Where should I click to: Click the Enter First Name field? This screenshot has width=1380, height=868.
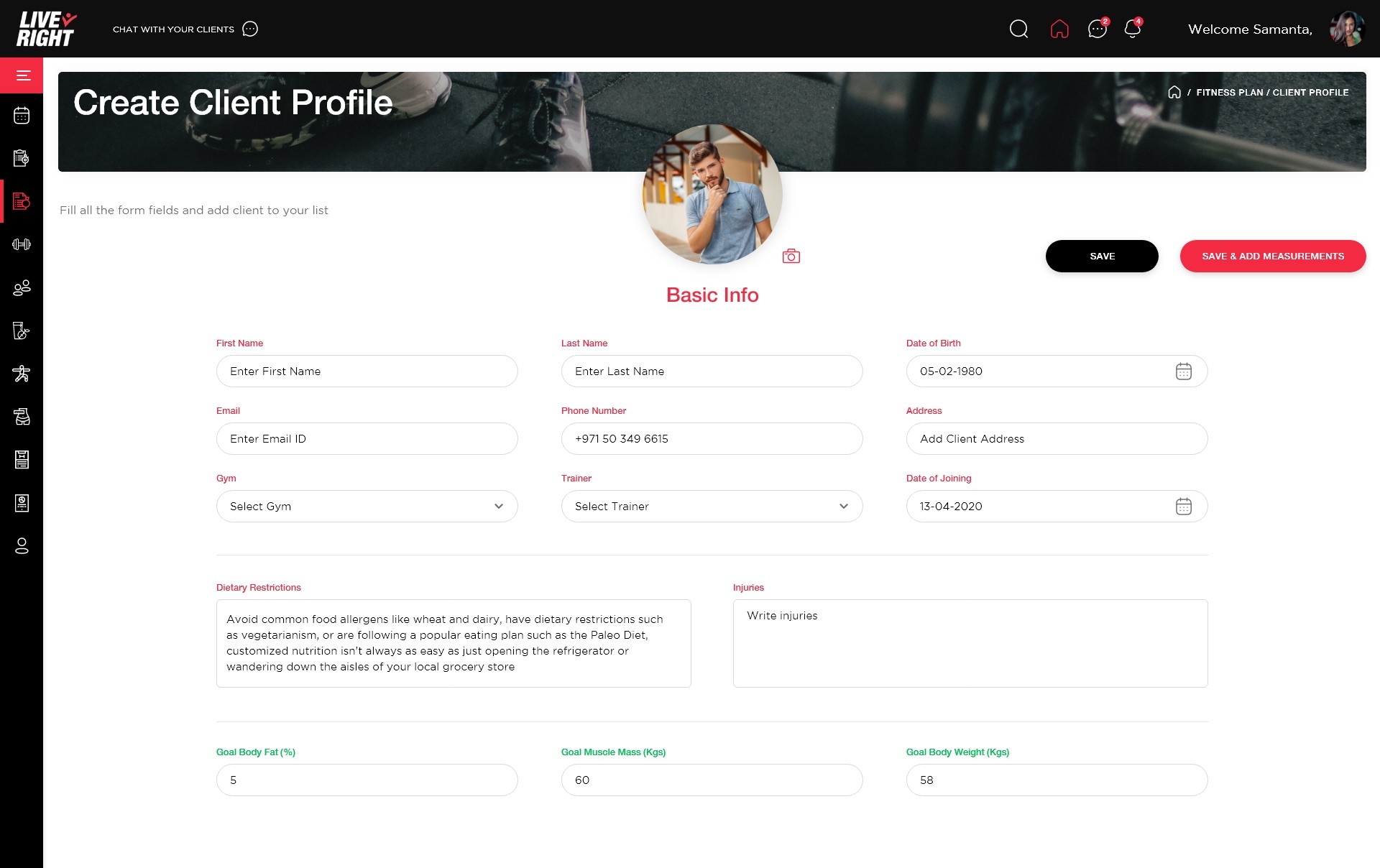367,371
